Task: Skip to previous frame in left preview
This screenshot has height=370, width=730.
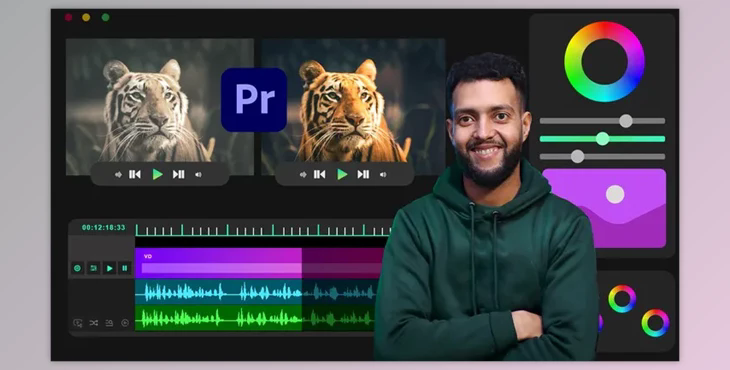Action: coord(135,175)
